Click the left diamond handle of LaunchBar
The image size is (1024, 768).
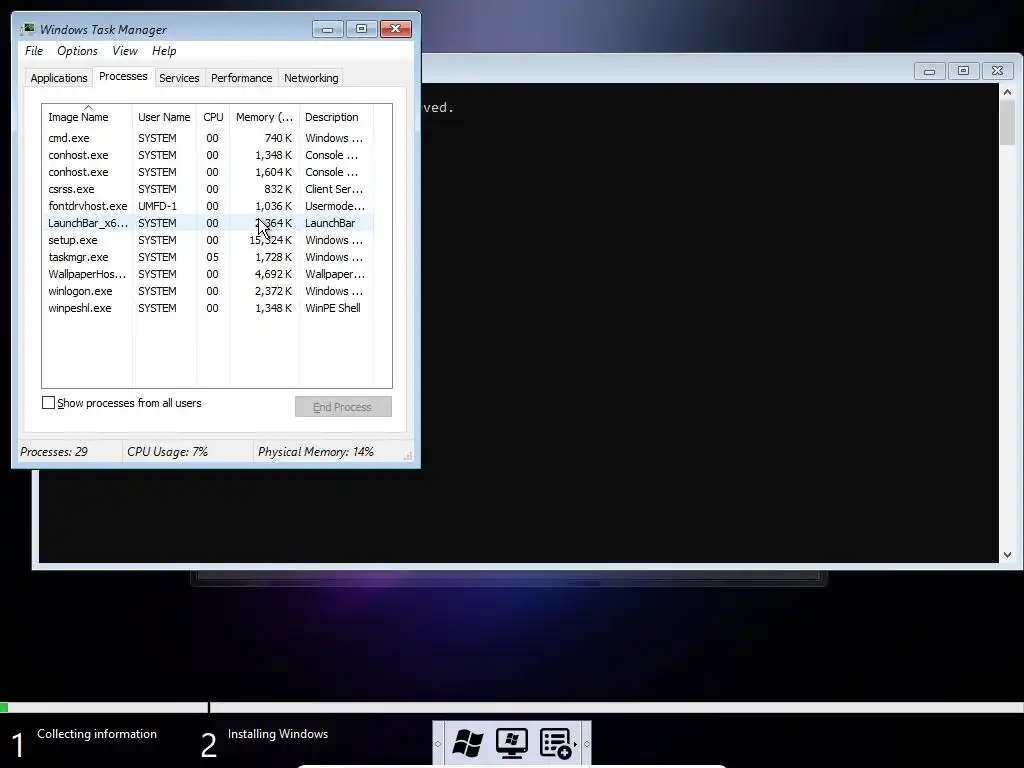coord(438,744)
